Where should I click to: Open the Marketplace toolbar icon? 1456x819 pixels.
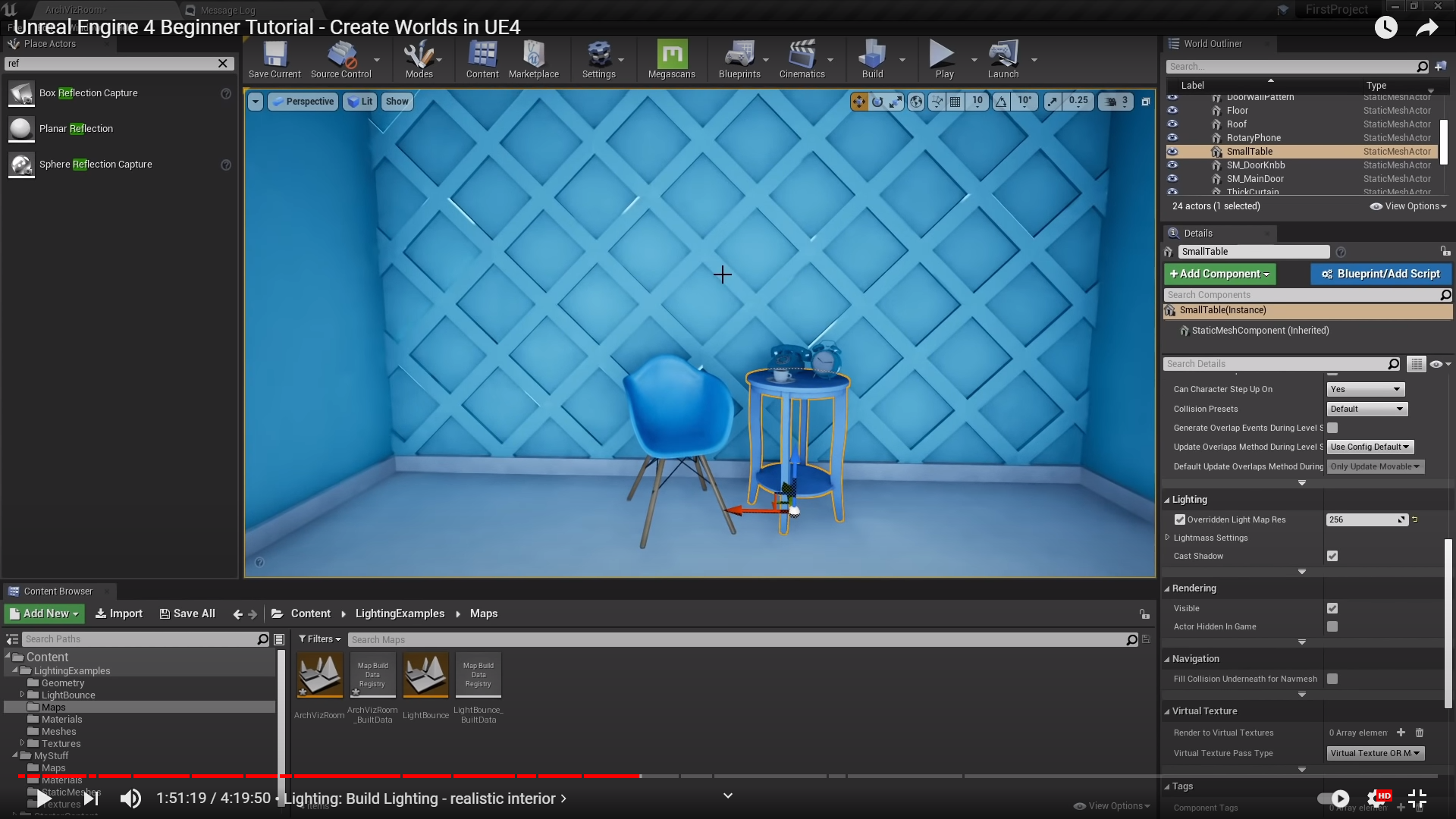tap(533, 56)
